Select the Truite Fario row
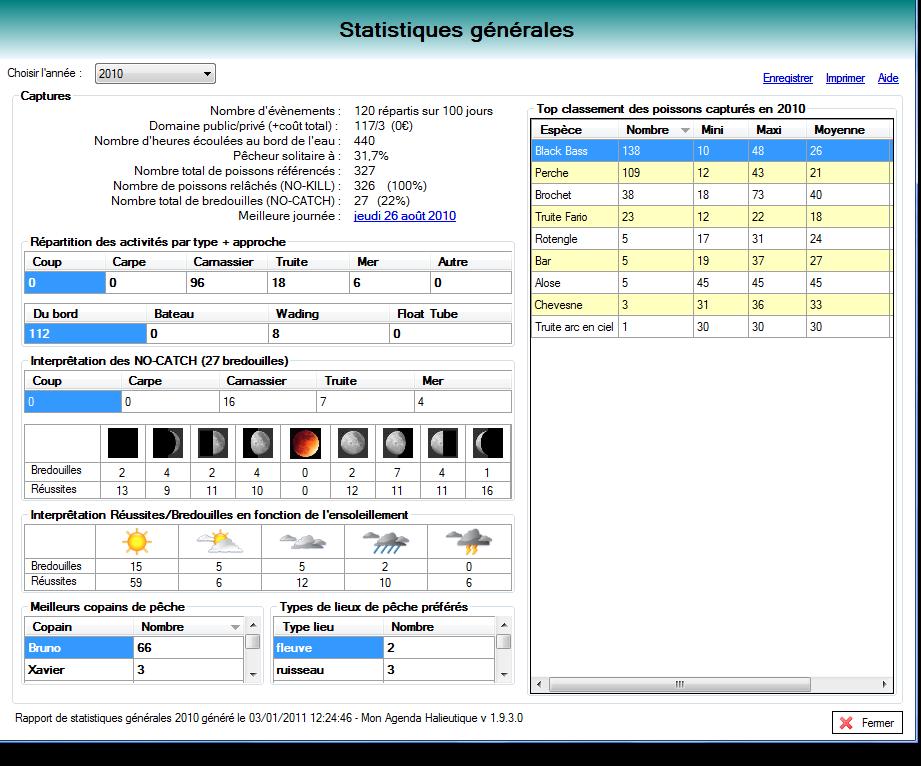 (712, 217)
